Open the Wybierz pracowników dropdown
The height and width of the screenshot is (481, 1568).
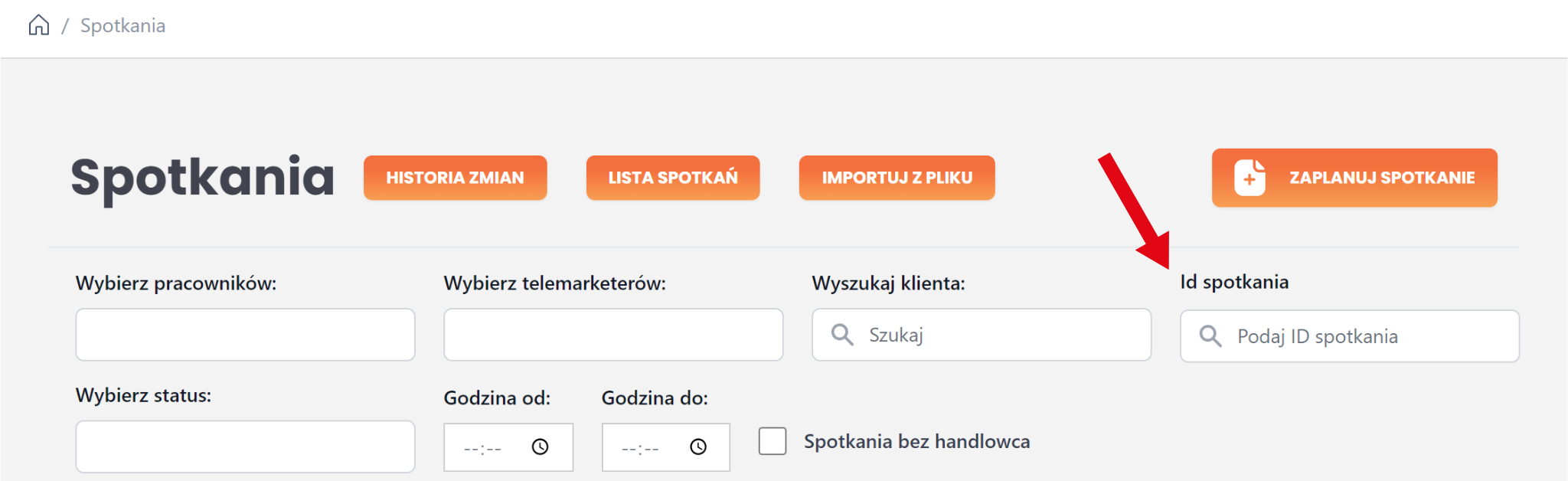pyautogui.click(x=245, y=335)
